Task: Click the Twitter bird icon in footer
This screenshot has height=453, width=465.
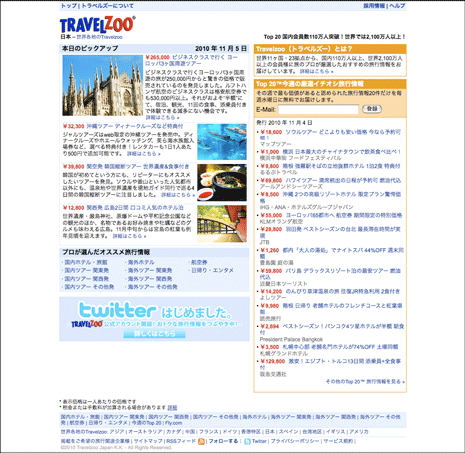Action: click(247, 441)
